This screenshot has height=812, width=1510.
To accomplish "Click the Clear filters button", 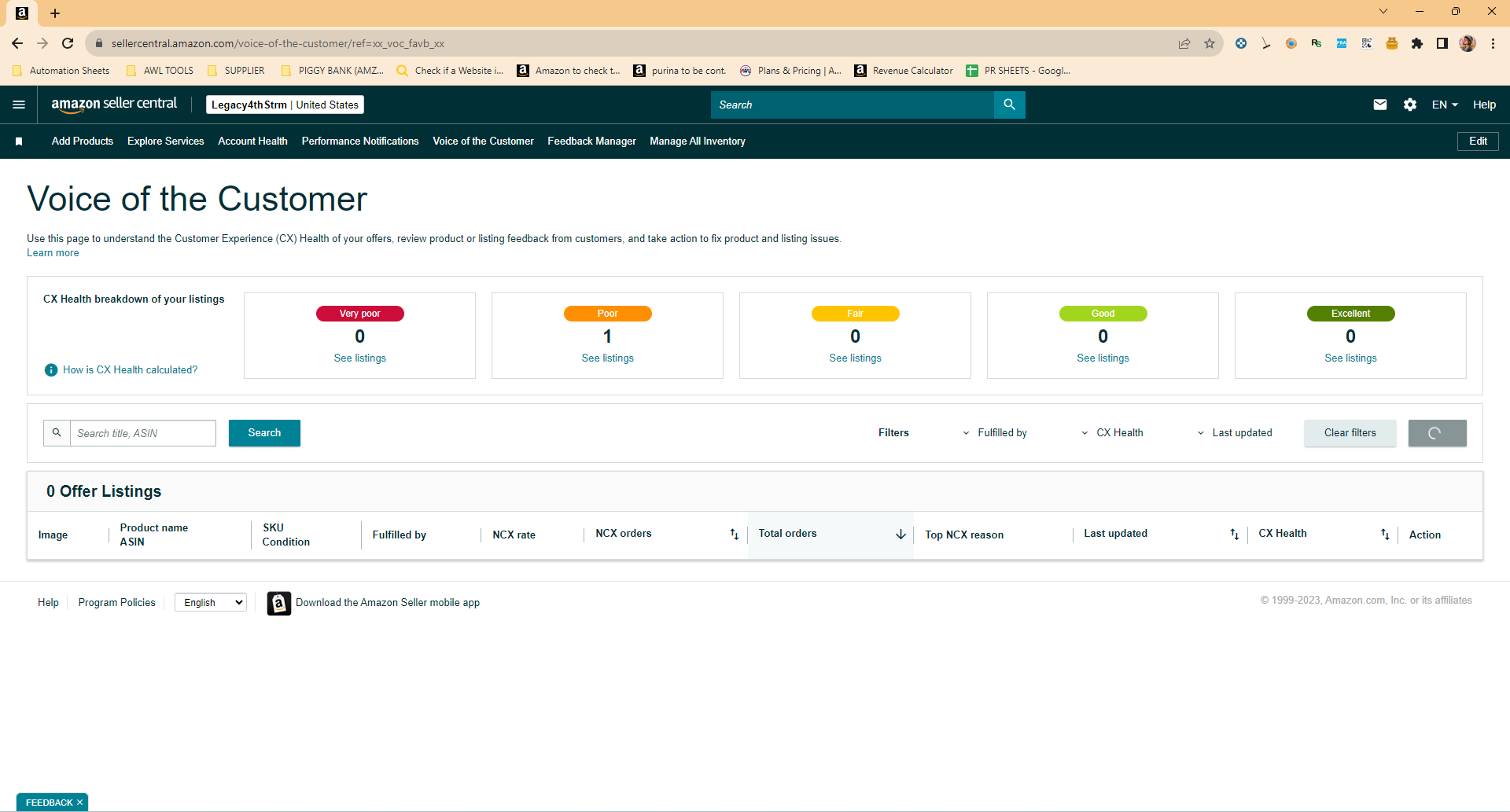I will (1350, 433).
